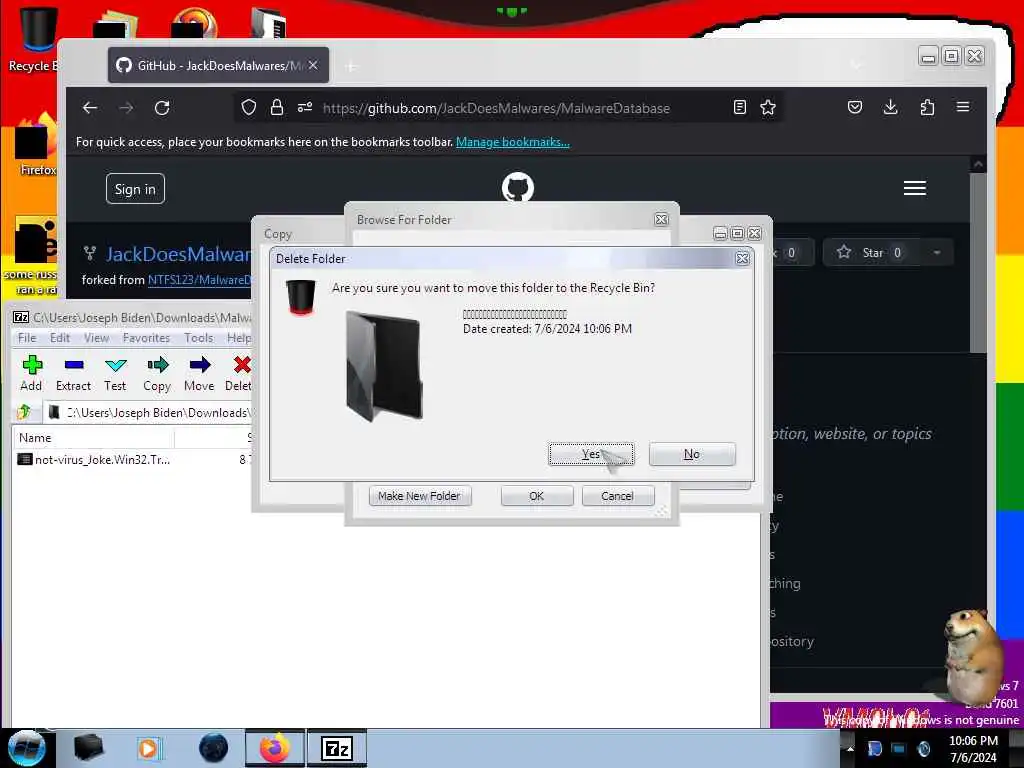This screenshot has height=768, width=1024.
Task: Bookmark this page with the star icon
Action: (x=768, y=108)
